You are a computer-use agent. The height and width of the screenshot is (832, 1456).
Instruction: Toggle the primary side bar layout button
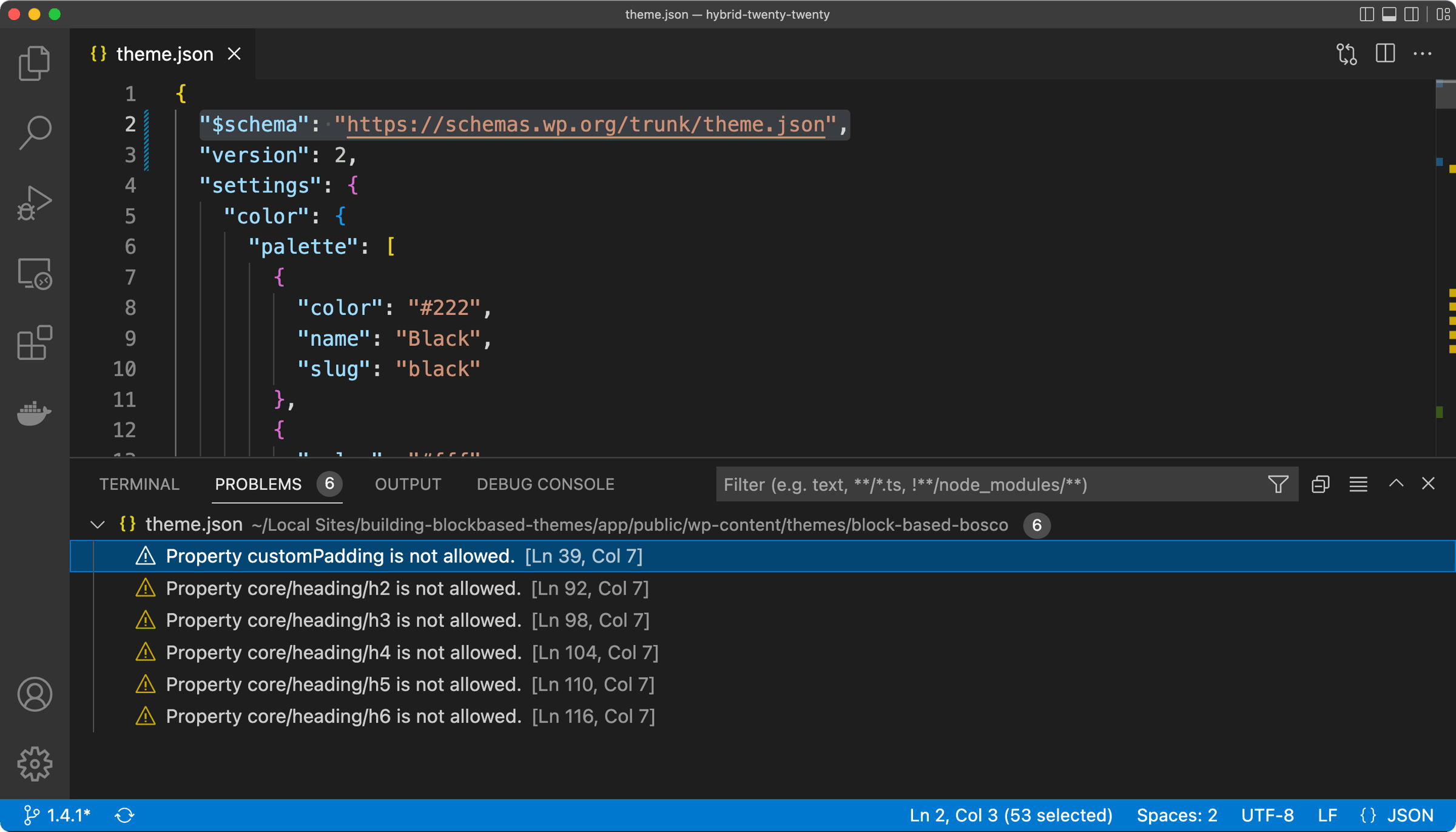pos(1366,14)
